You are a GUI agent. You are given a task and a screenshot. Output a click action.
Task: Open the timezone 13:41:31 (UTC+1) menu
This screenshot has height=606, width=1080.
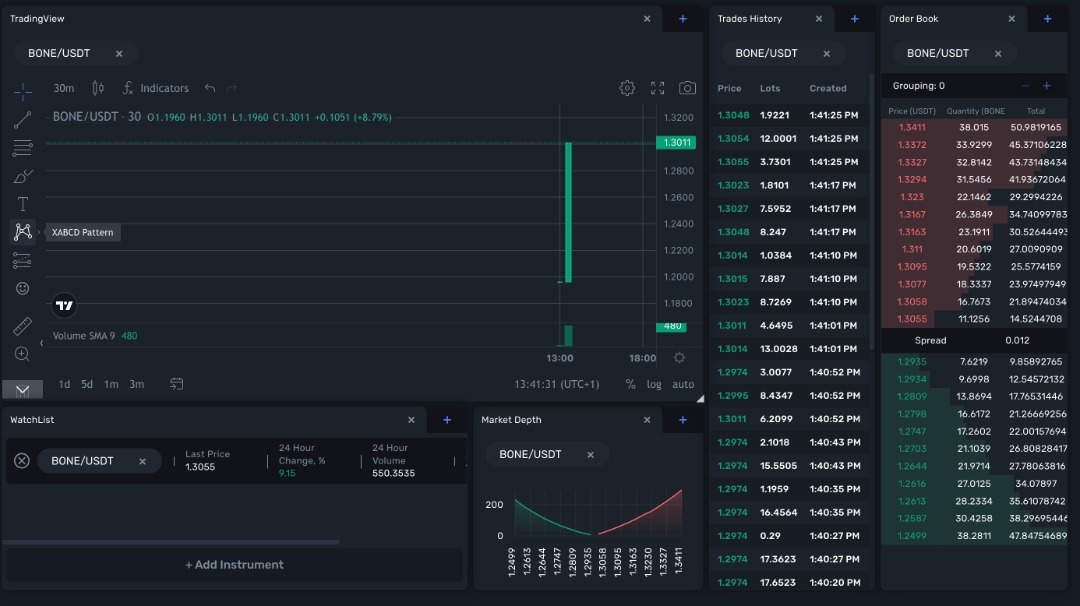point(557,384)
